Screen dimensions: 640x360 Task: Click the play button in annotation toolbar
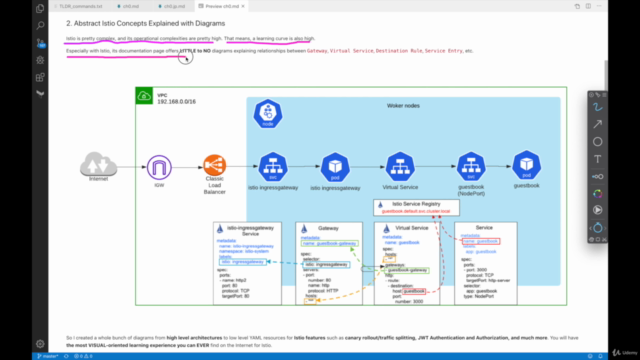tap(598, 210)
